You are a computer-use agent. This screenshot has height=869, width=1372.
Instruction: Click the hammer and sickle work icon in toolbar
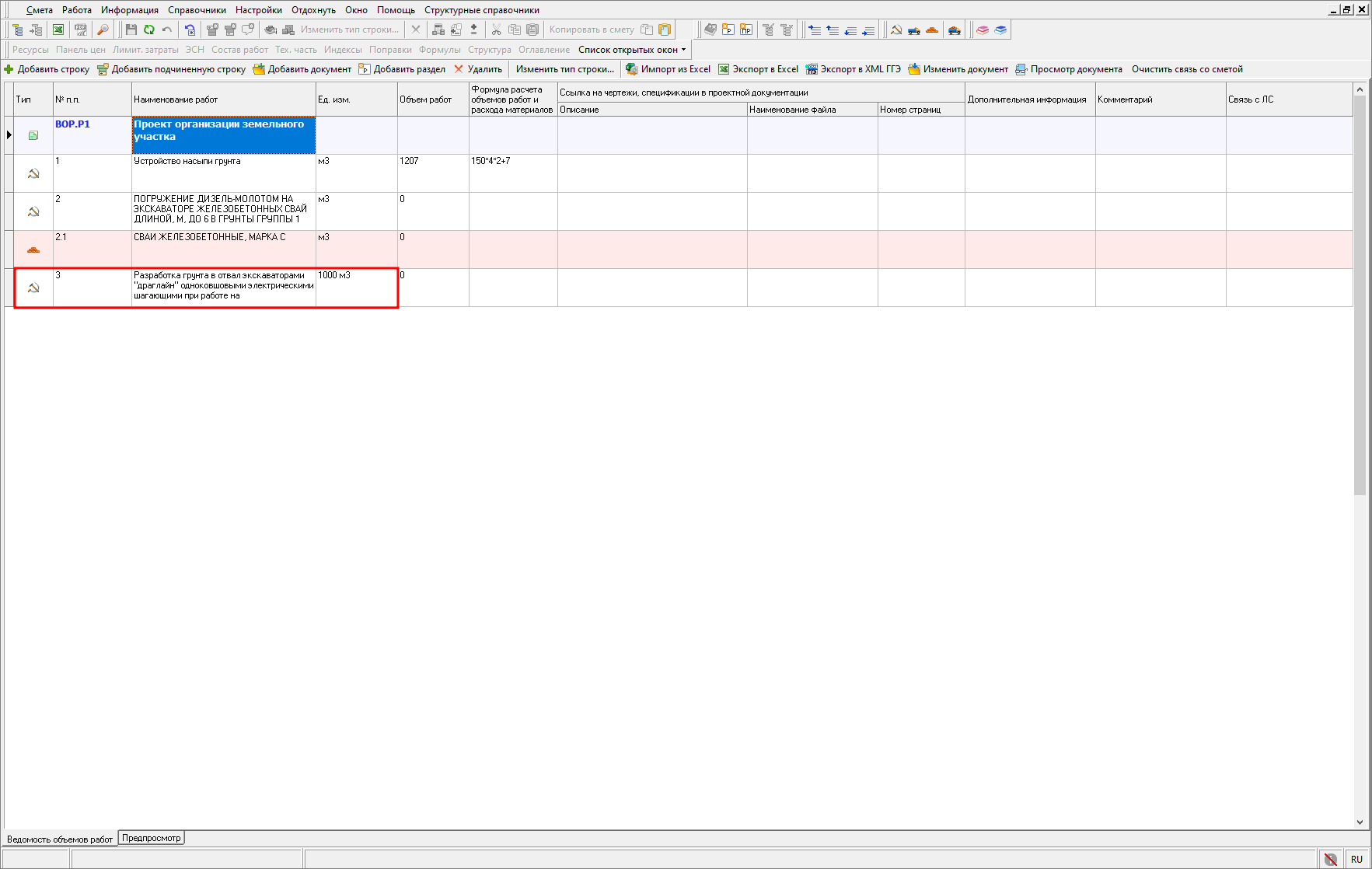pyautogui.click(x=895, y=30)
